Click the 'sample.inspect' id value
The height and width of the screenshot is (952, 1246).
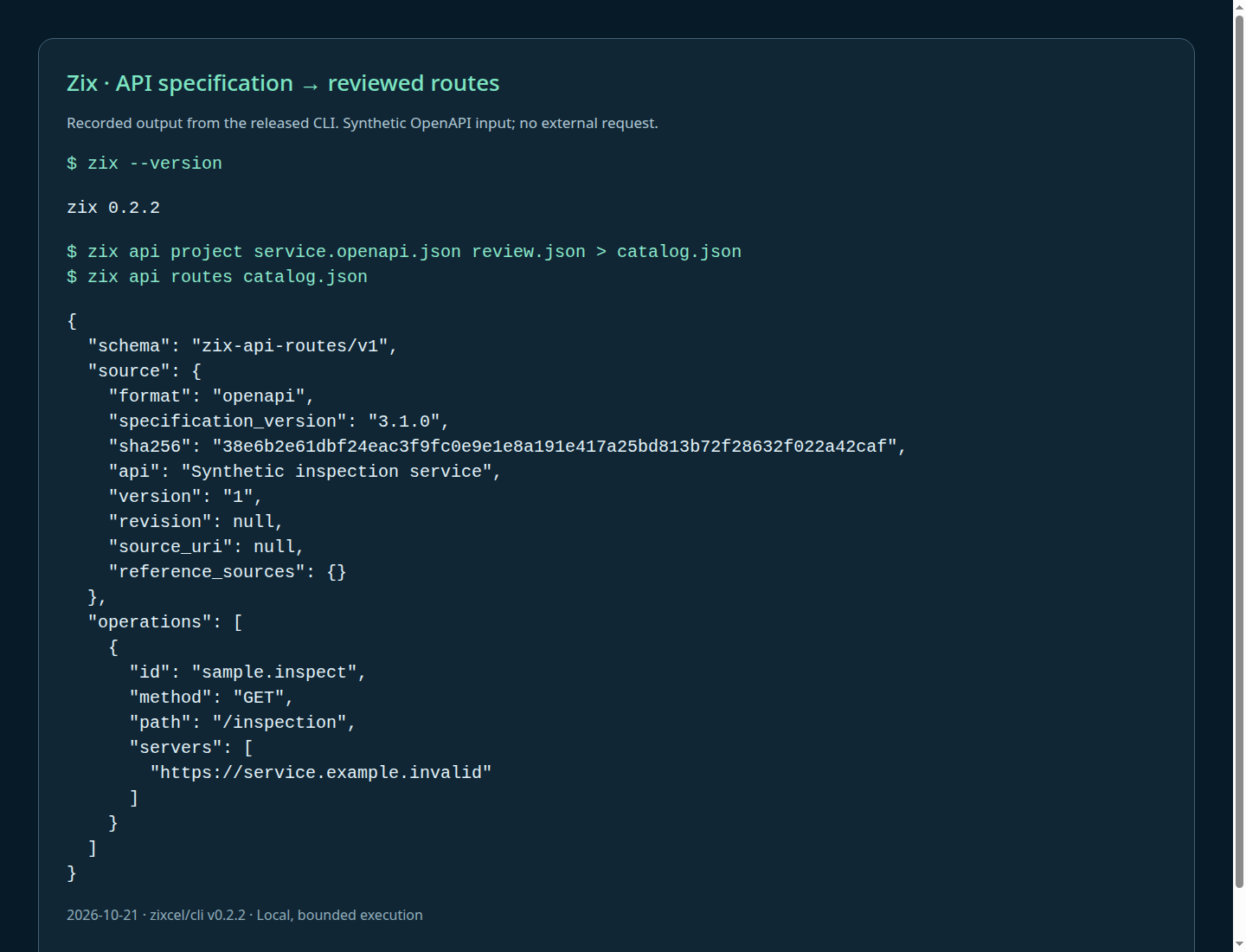pos(274,672)
